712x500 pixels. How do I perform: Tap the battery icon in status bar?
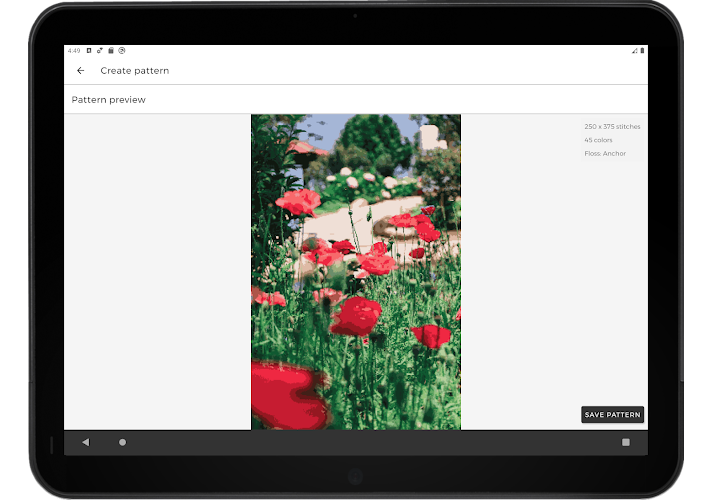[642, 50]
